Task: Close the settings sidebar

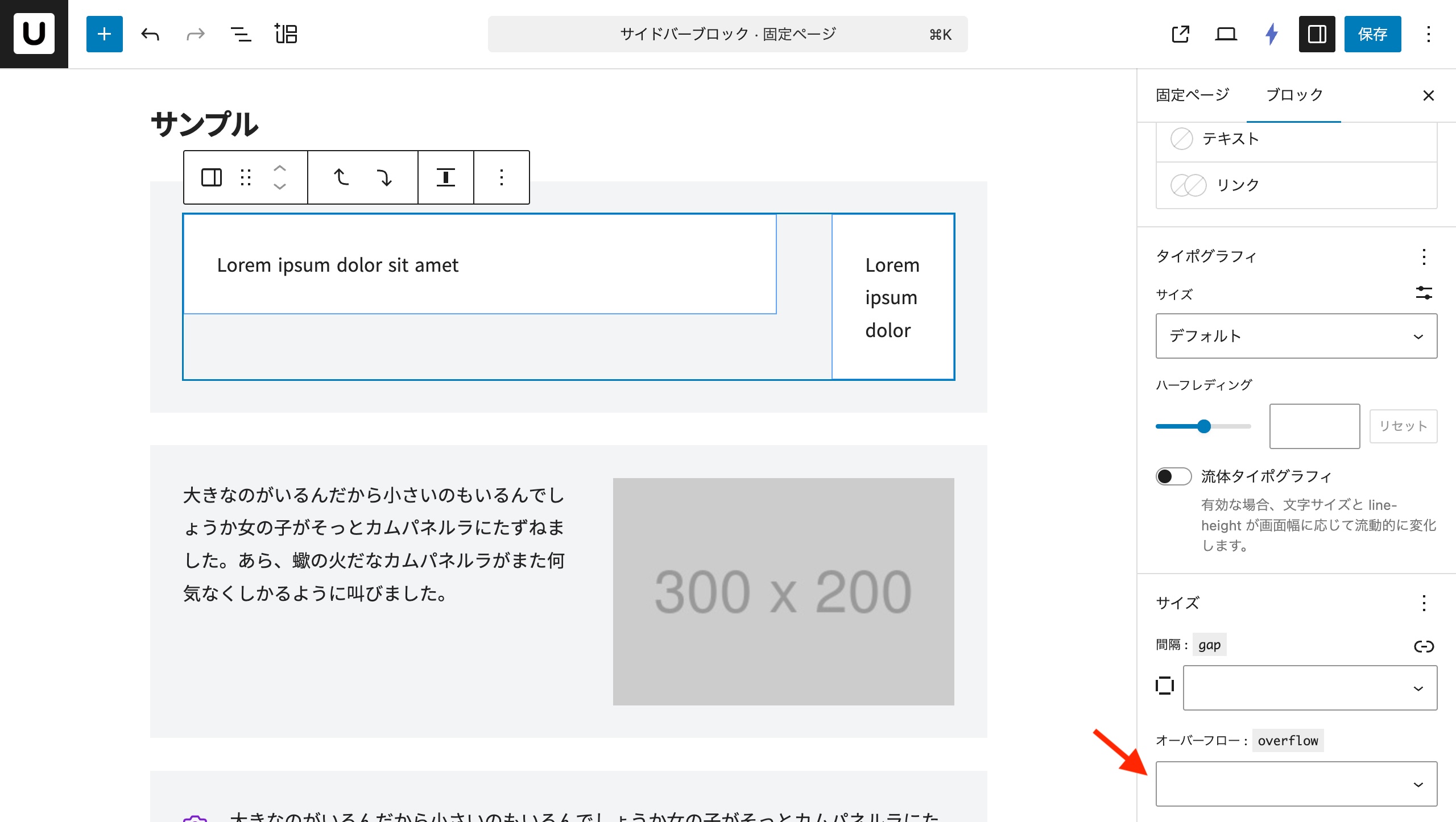Action: (x=1429, y=96)
